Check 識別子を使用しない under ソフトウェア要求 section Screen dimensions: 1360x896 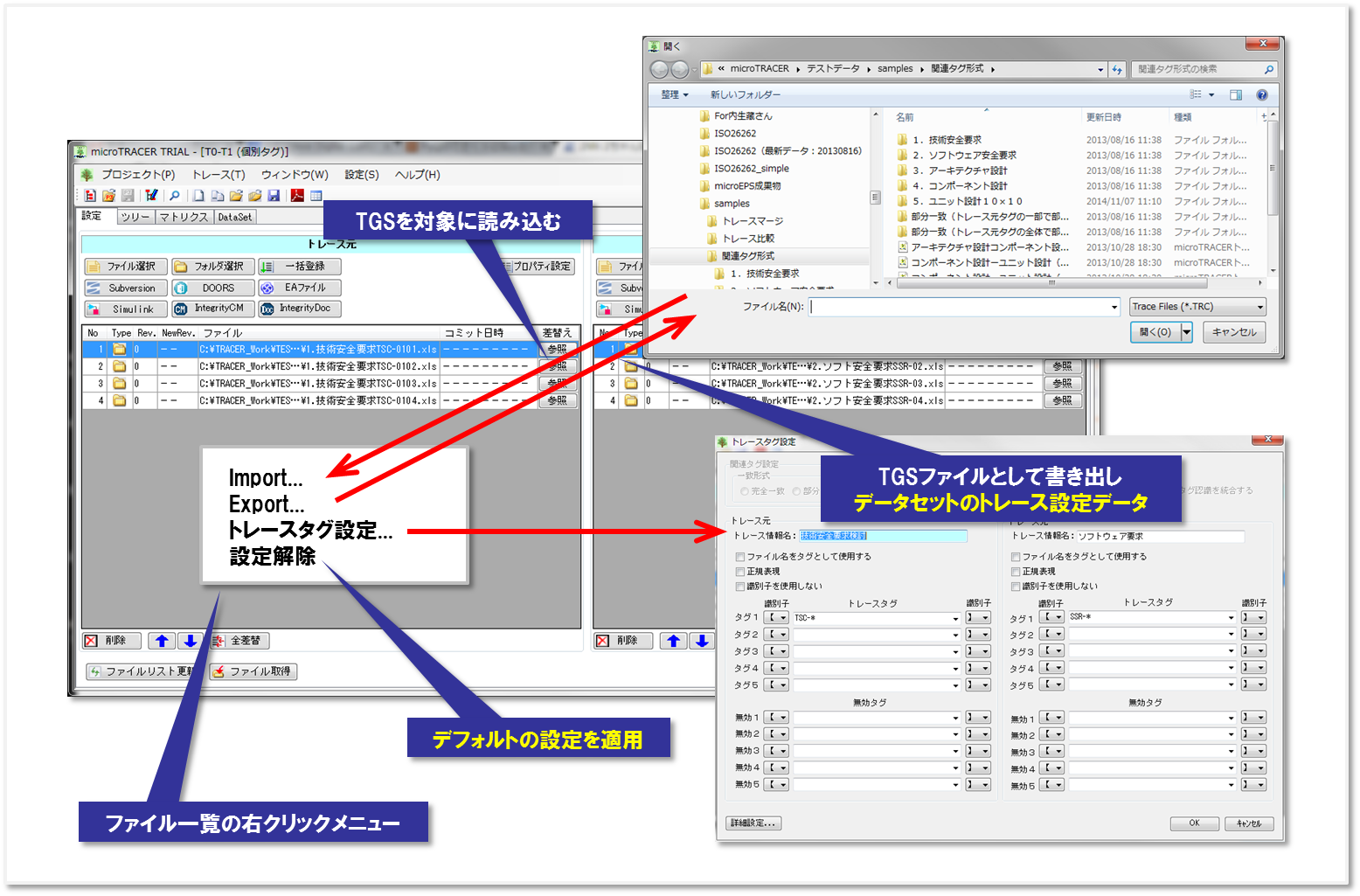1016,587
